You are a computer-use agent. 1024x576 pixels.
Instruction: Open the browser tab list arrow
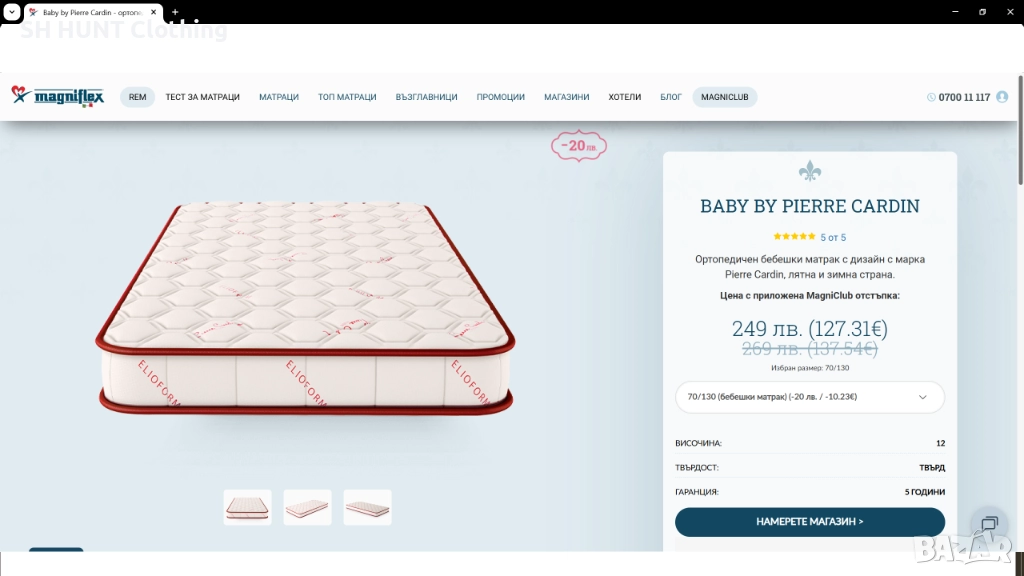(12, 12)
